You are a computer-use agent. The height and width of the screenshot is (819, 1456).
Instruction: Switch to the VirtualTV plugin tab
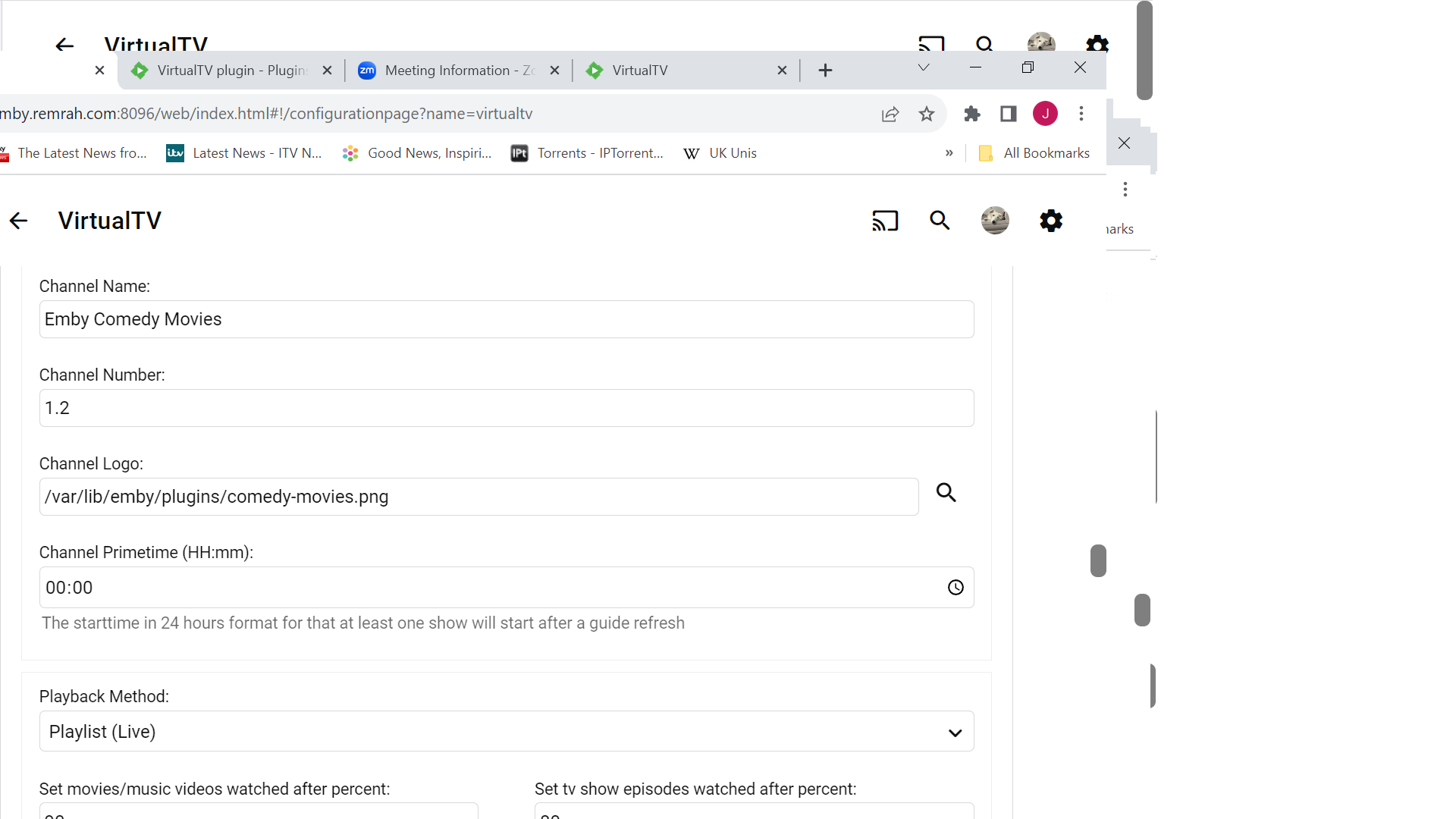point(227,71)
